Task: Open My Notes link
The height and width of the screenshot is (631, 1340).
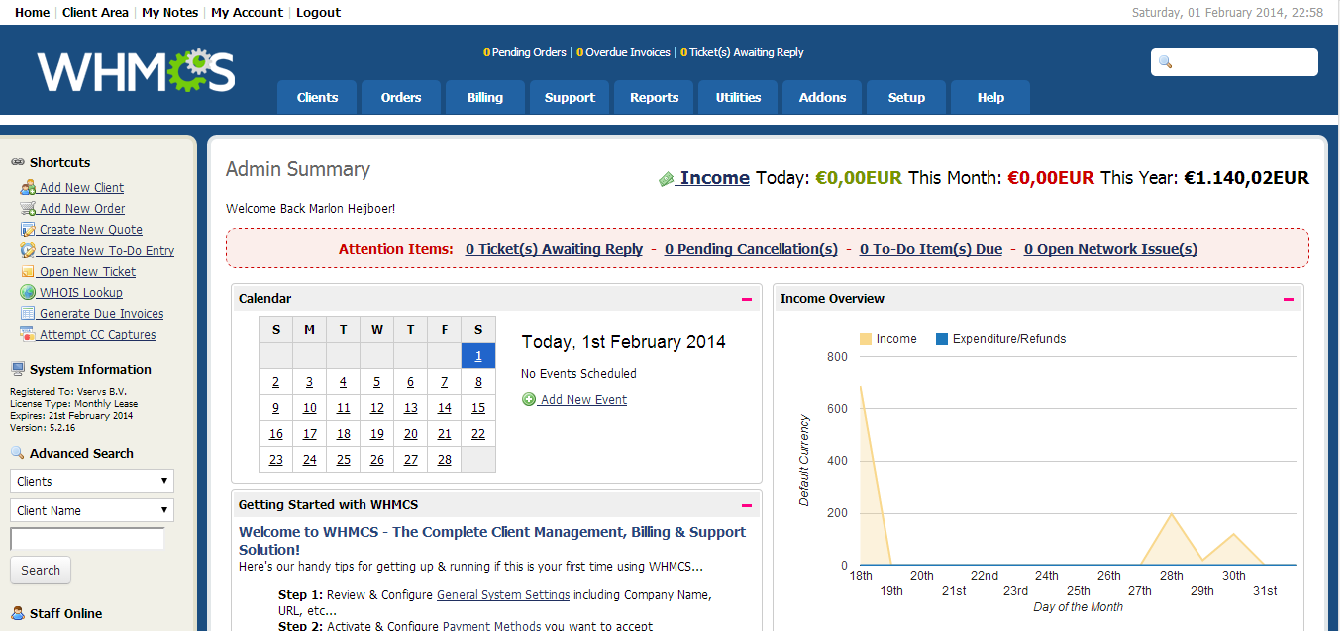Action: [x=170, y=13]
